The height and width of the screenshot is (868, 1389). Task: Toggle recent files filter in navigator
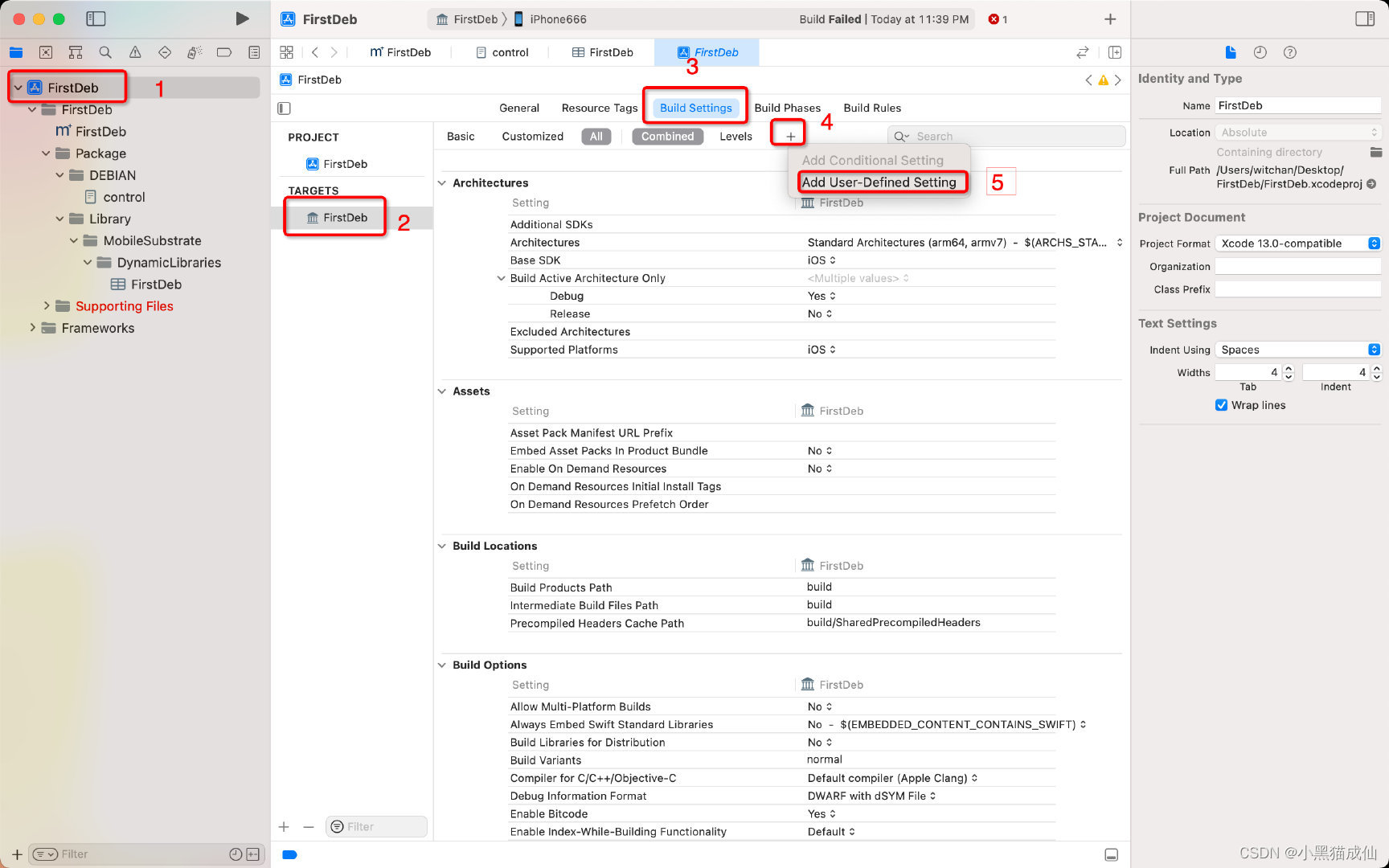click(x=236, y=854)
